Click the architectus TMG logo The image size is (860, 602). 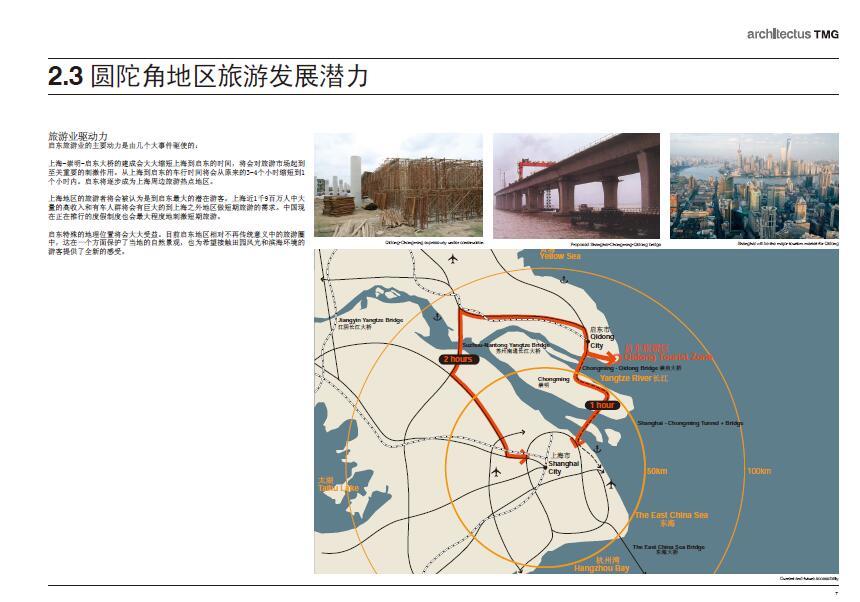(793, 34)
